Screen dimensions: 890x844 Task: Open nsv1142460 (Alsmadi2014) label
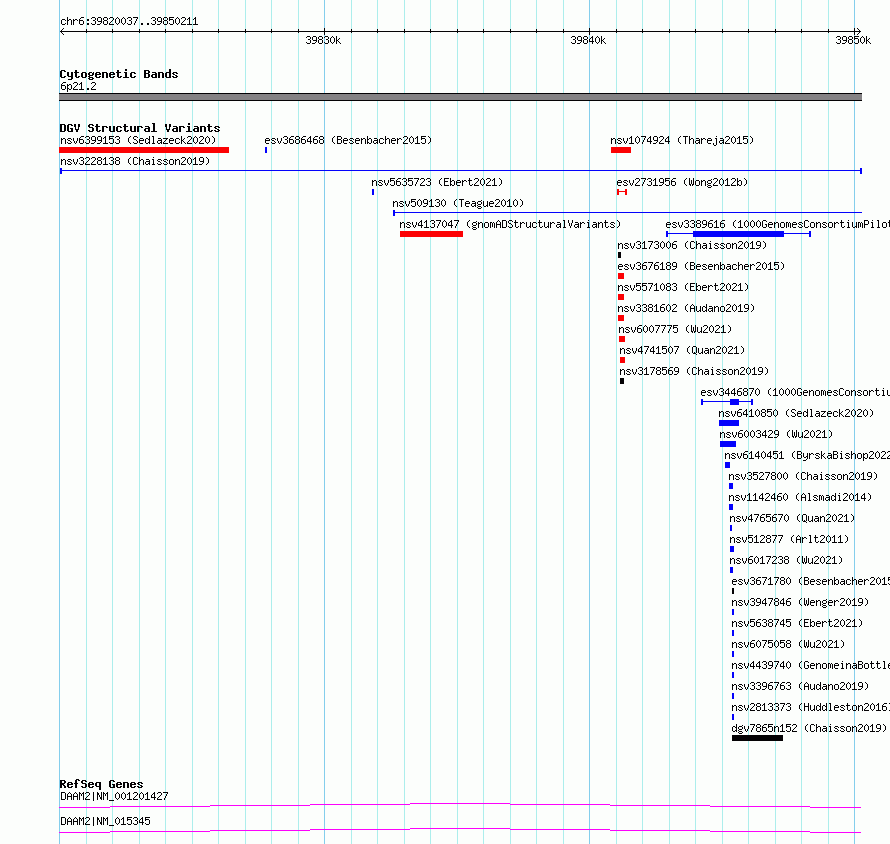tap(800, 497)
